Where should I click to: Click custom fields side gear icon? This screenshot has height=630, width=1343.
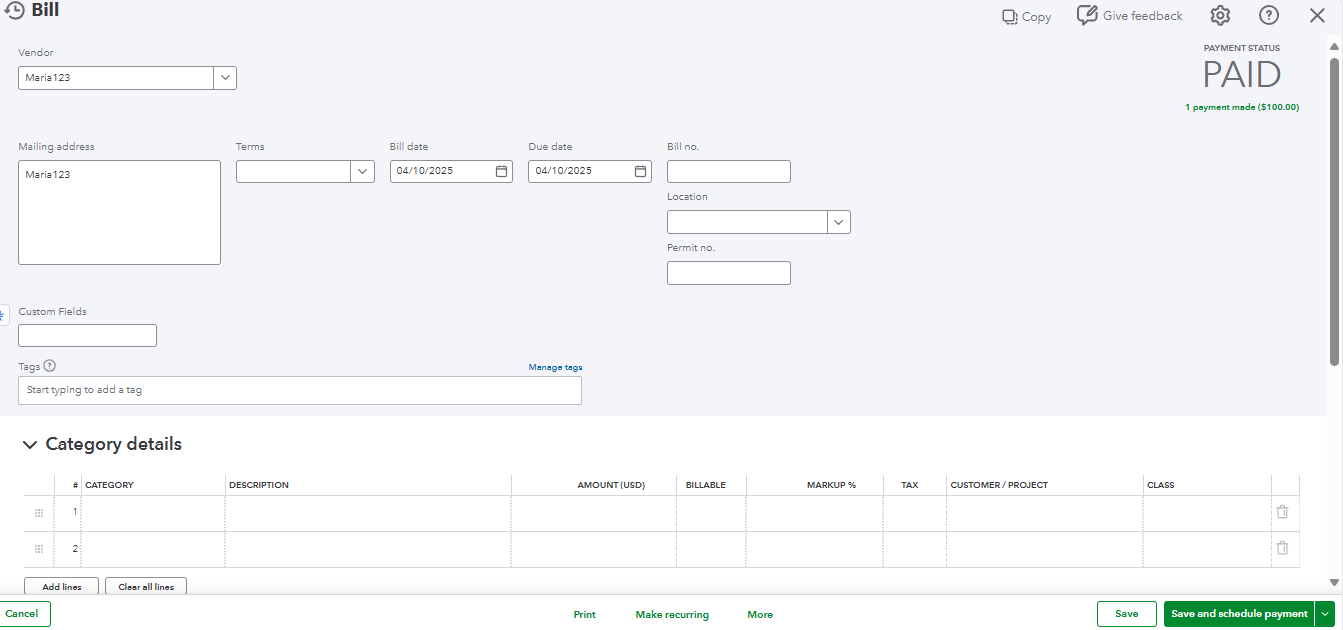(4, 314)
